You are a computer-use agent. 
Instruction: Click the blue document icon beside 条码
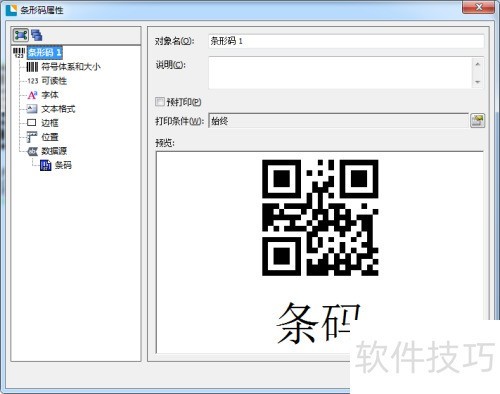coord(45,165)
